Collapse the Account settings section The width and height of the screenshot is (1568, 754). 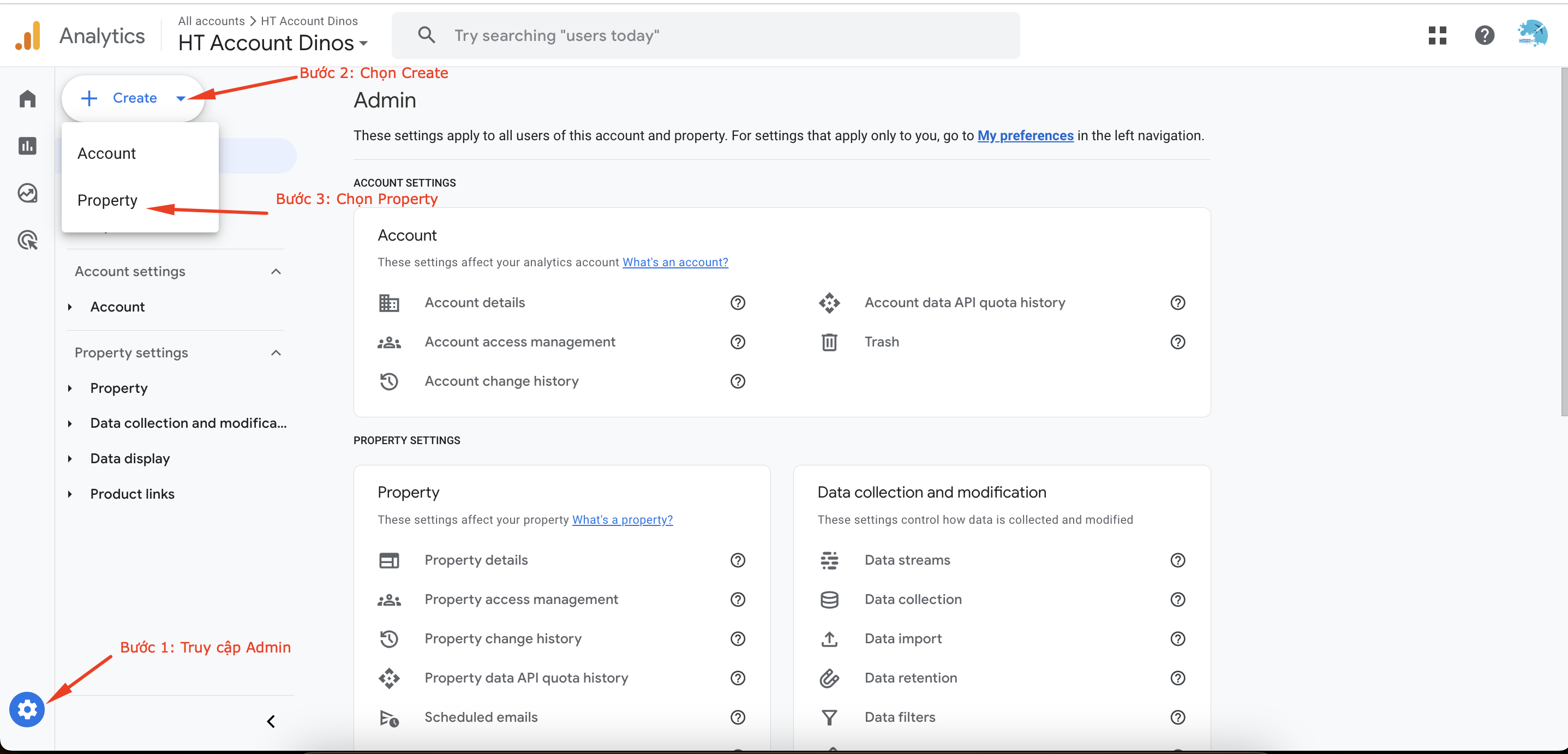[x=276, y=271]
